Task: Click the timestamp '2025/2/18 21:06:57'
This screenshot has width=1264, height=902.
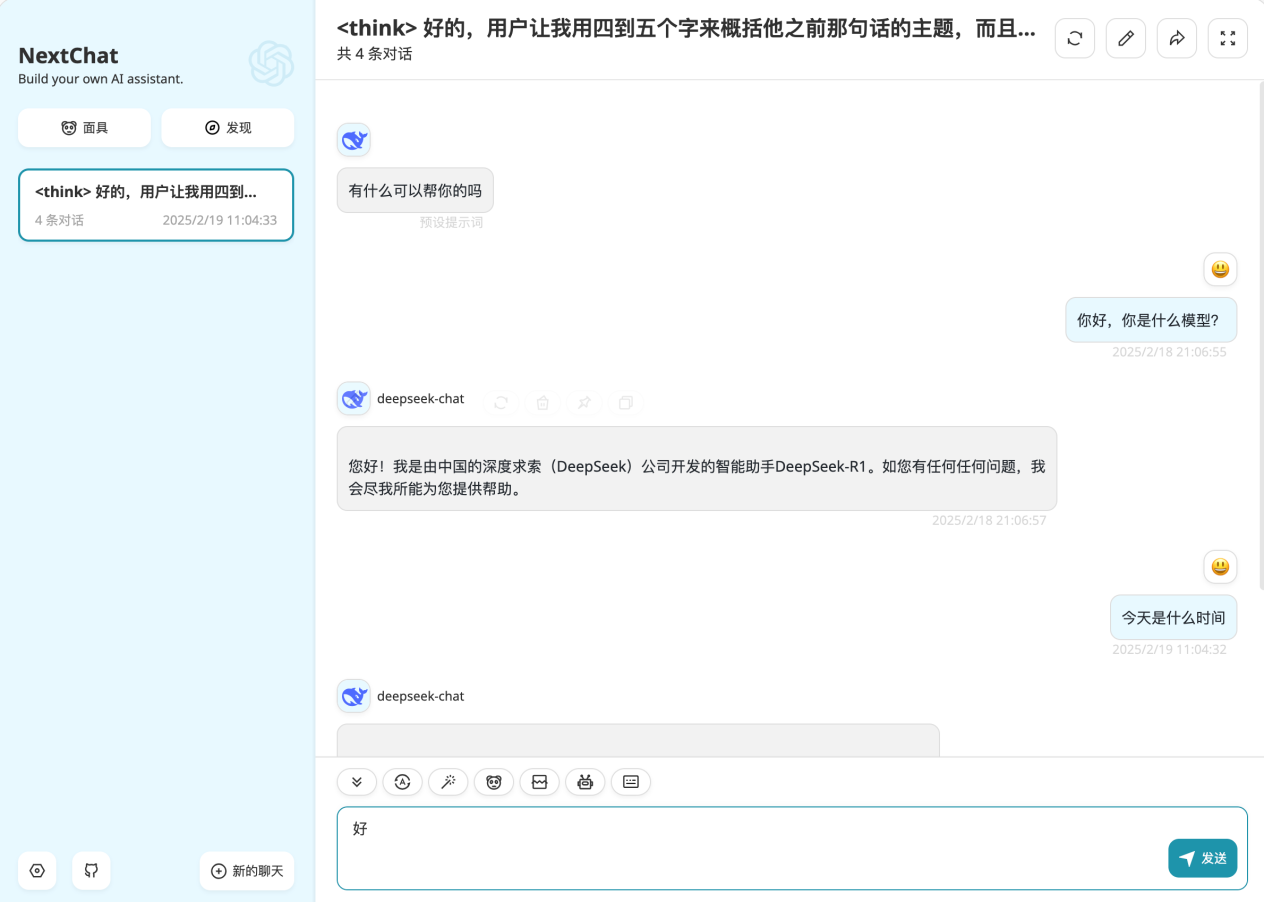Action: click(989, 520)
